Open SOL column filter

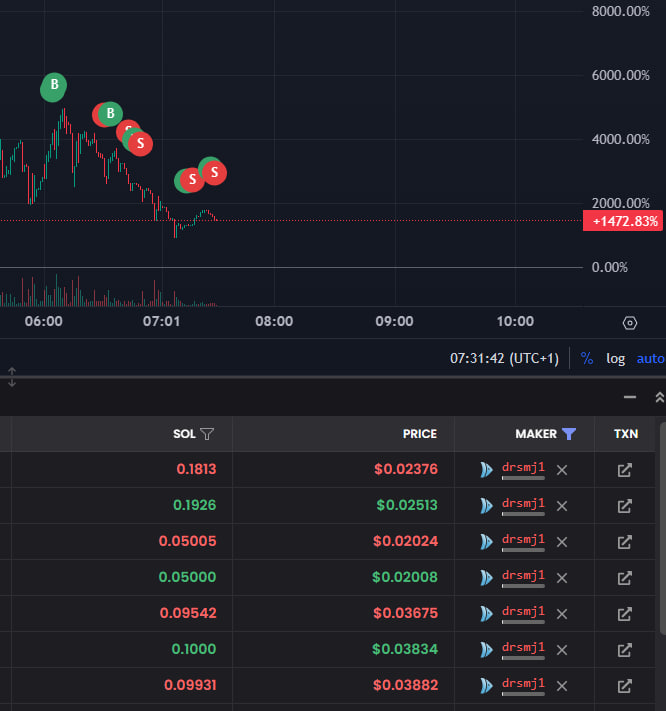207,434
